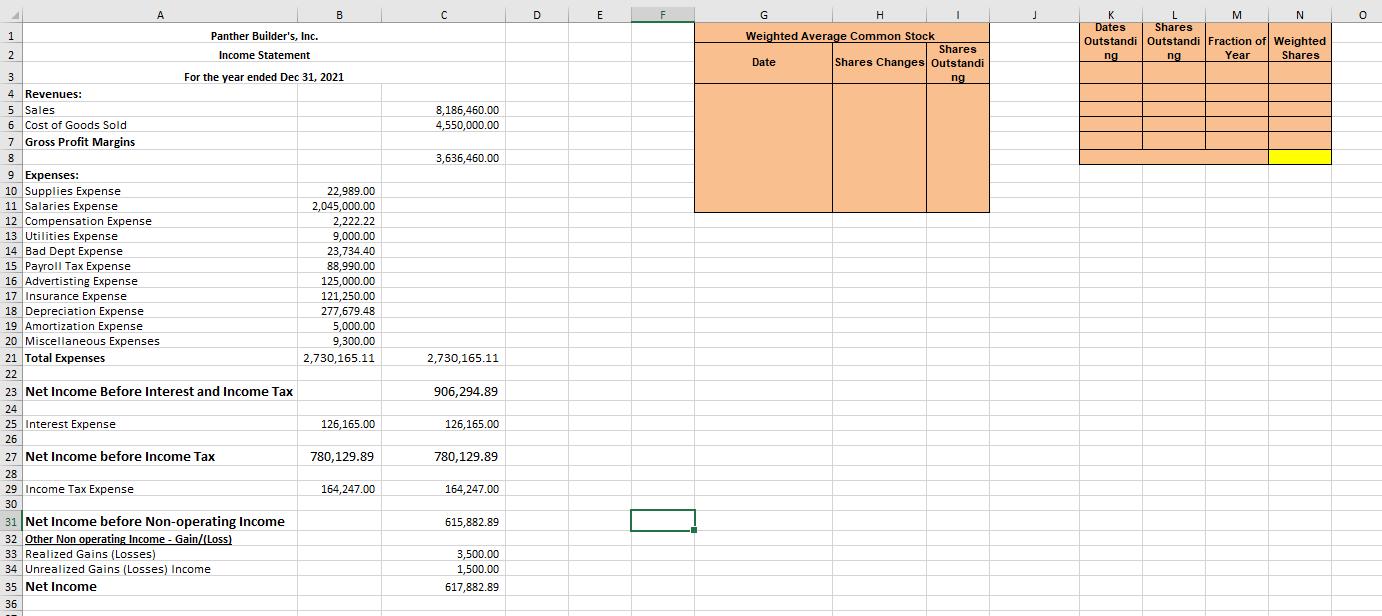The width and height of the screenshot is (1382, 616).
Task: Click the Fraction of Year header cell
Action: click(x=1236, y=41)
